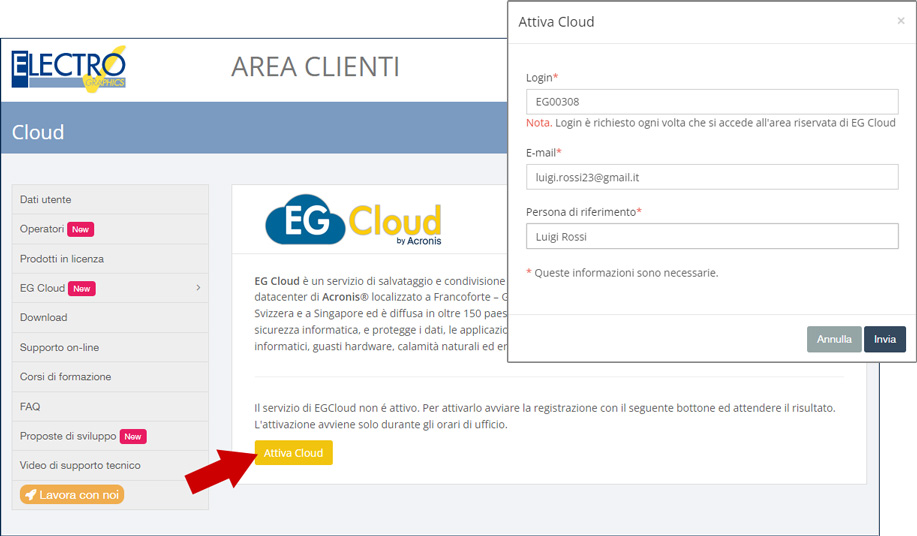The image size is (917, 536).
Task: Focus the Persona di riferimento field
Action: 712,236
